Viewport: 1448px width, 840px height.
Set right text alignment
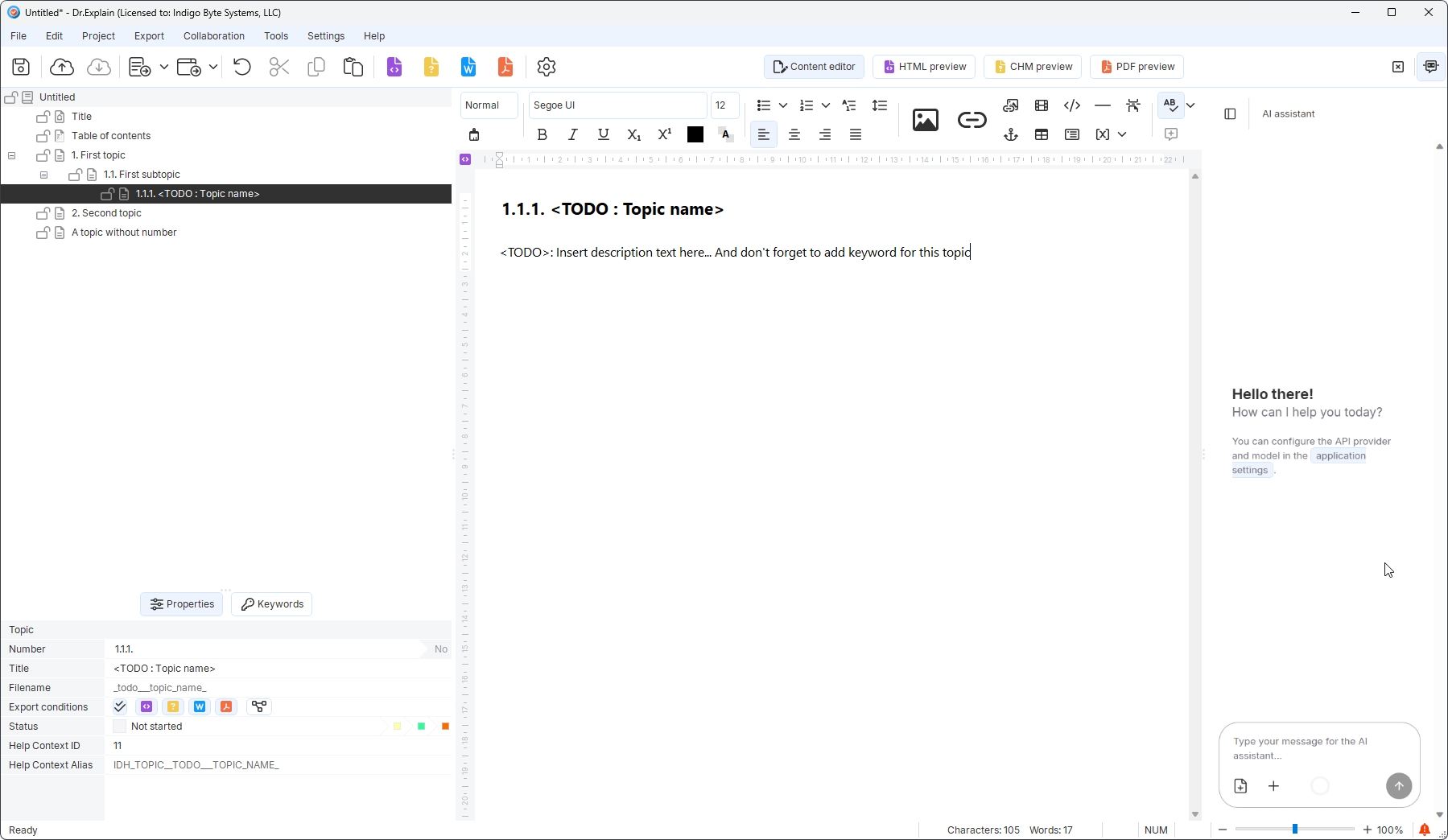click(x=825, y=134)
